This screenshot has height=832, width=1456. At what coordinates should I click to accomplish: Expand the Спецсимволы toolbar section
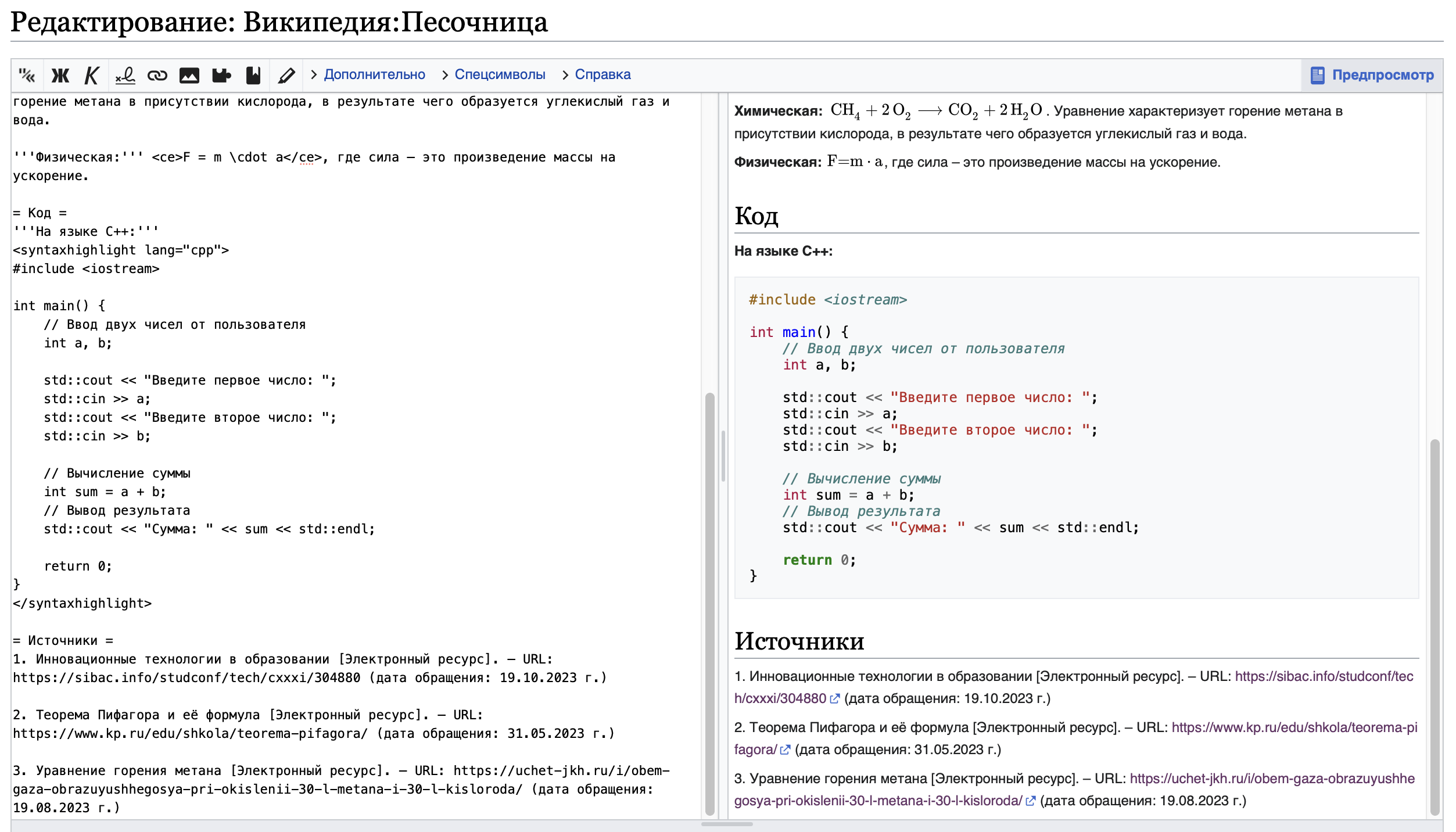pos(493,74)
